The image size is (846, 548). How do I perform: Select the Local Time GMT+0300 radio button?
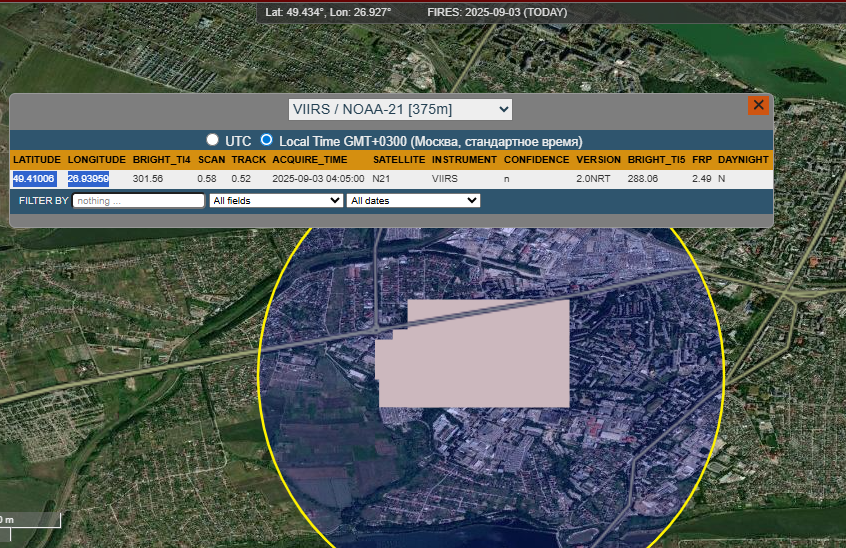pyautogui.click(x=266, y=140)
